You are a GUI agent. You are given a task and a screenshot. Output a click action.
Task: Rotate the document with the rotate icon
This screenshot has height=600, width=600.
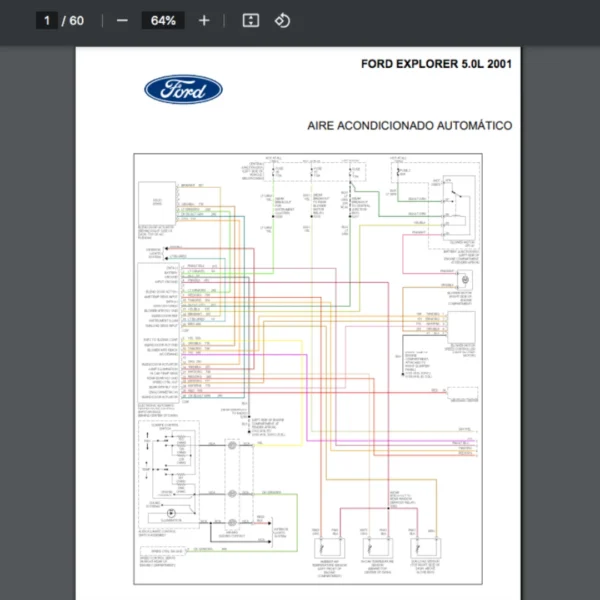point(282,20)
